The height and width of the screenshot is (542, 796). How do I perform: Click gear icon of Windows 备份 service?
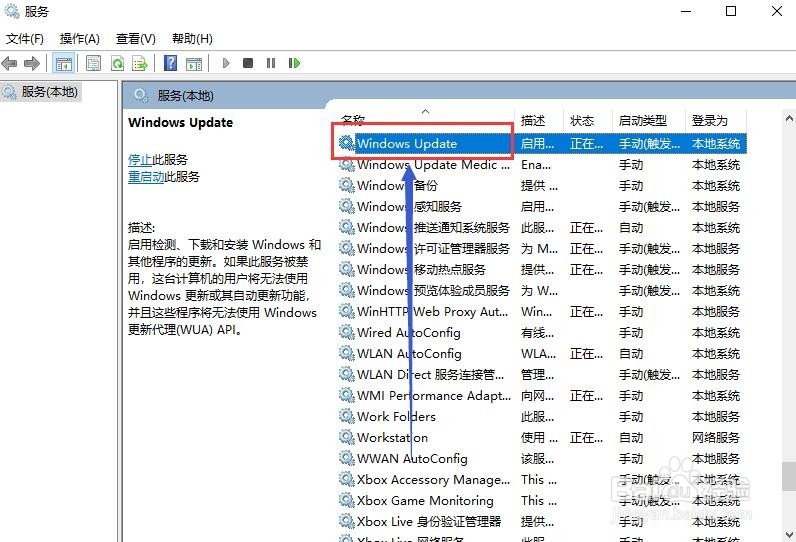click(347, 186)
